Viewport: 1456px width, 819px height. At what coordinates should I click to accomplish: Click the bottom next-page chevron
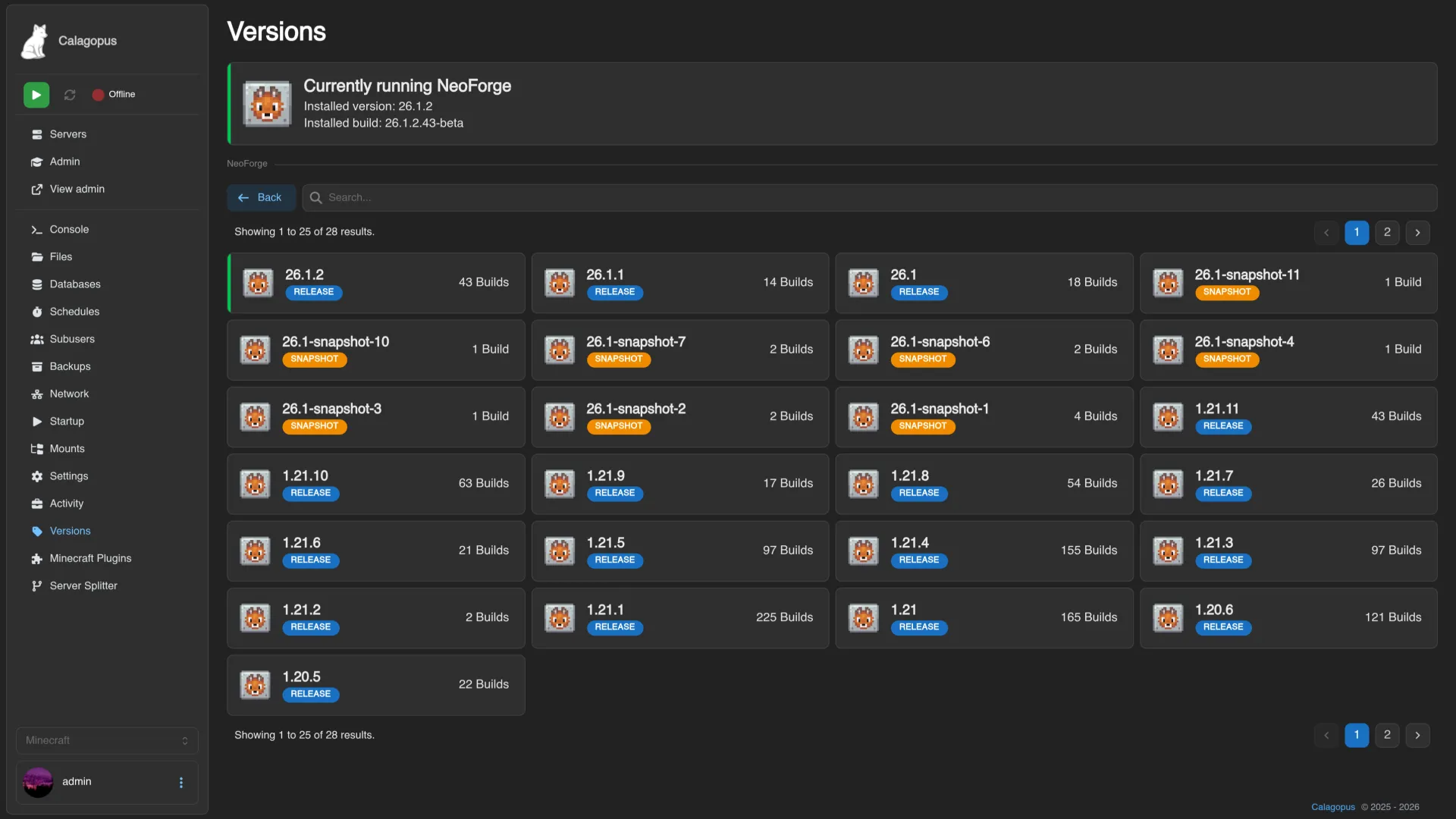point(1417,735)
